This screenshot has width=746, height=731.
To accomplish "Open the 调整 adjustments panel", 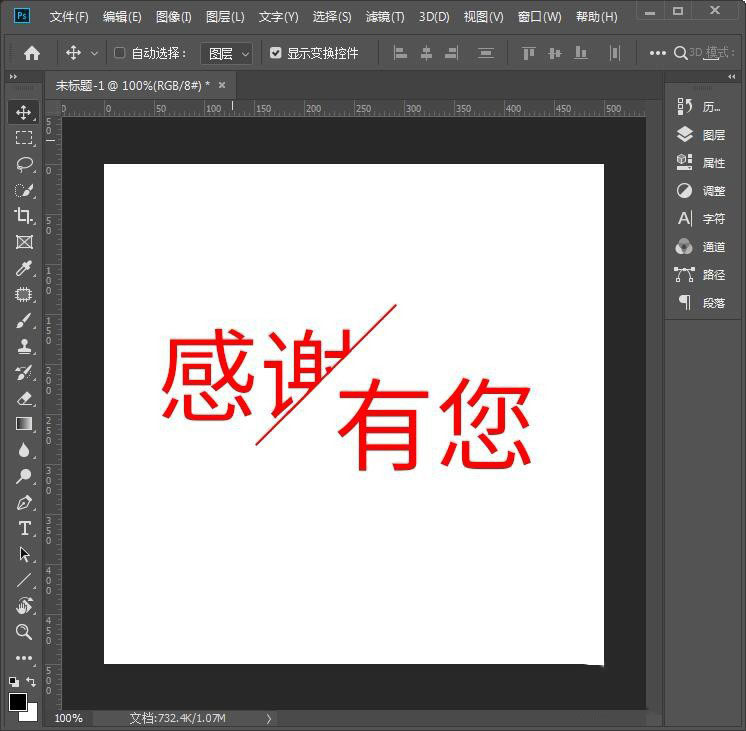I will [700, 191].
